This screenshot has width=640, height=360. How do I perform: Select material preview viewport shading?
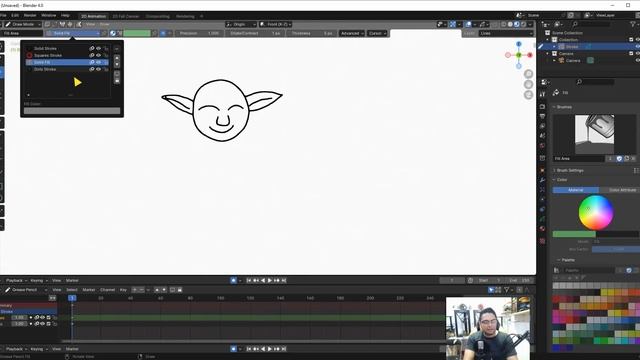(x=517, y=24)
